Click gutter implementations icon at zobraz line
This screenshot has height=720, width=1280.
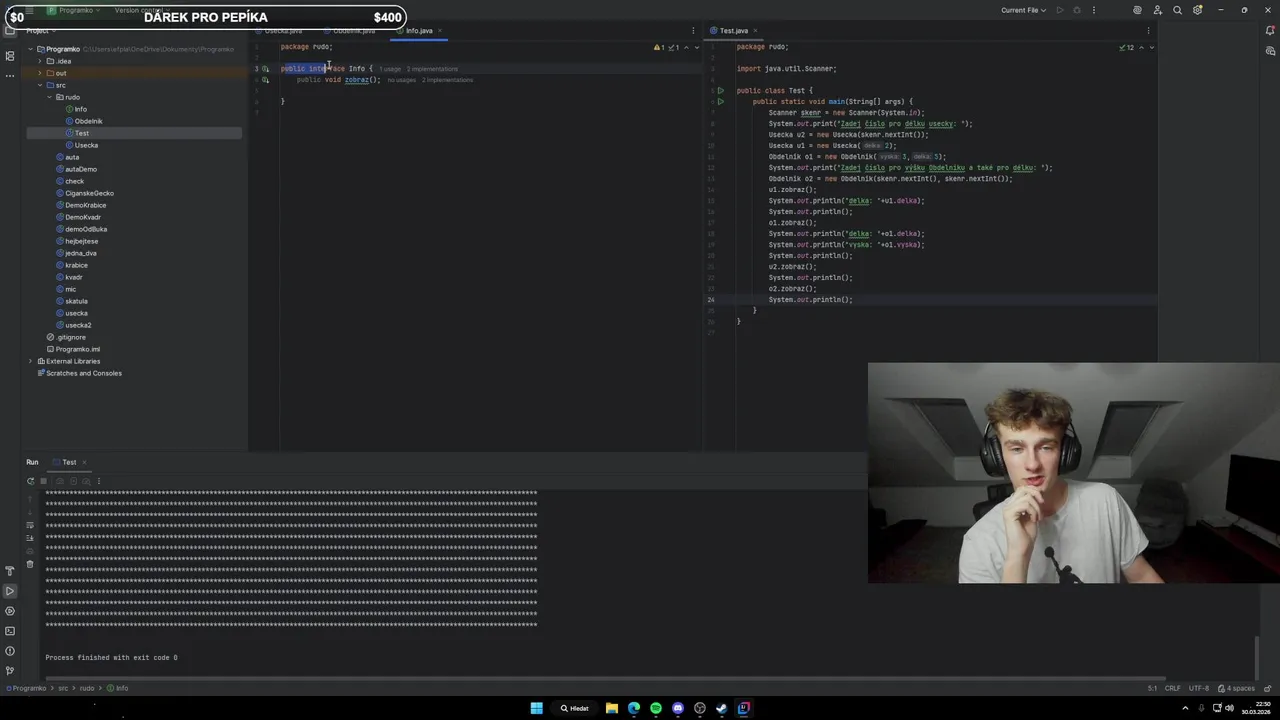click(x=265, y=80)
